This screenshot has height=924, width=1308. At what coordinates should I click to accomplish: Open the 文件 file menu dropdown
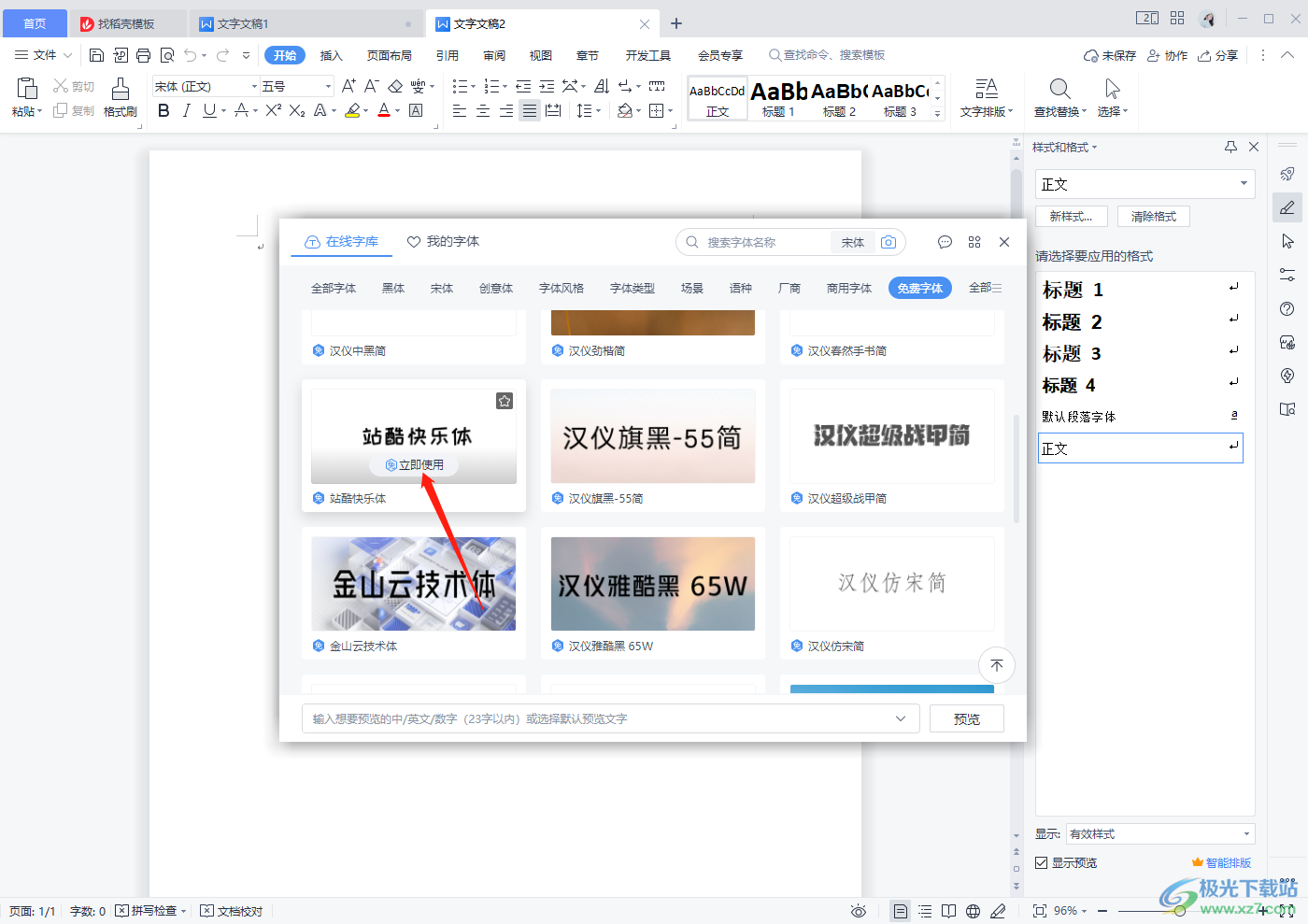[x=43, y=55]
